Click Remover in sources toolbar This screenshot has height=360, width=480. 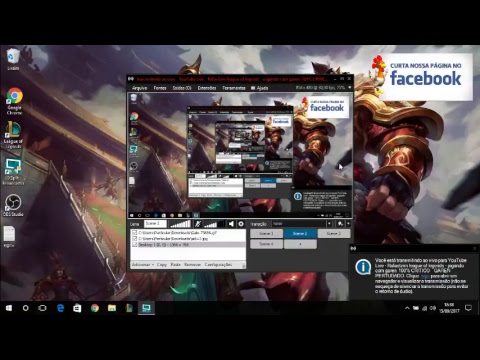point(192,264)
